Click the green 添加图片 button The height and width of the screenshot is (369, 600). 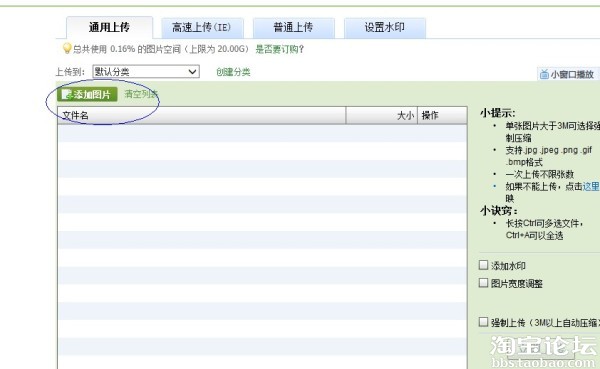pyautogui.click(x=87, y=95)
